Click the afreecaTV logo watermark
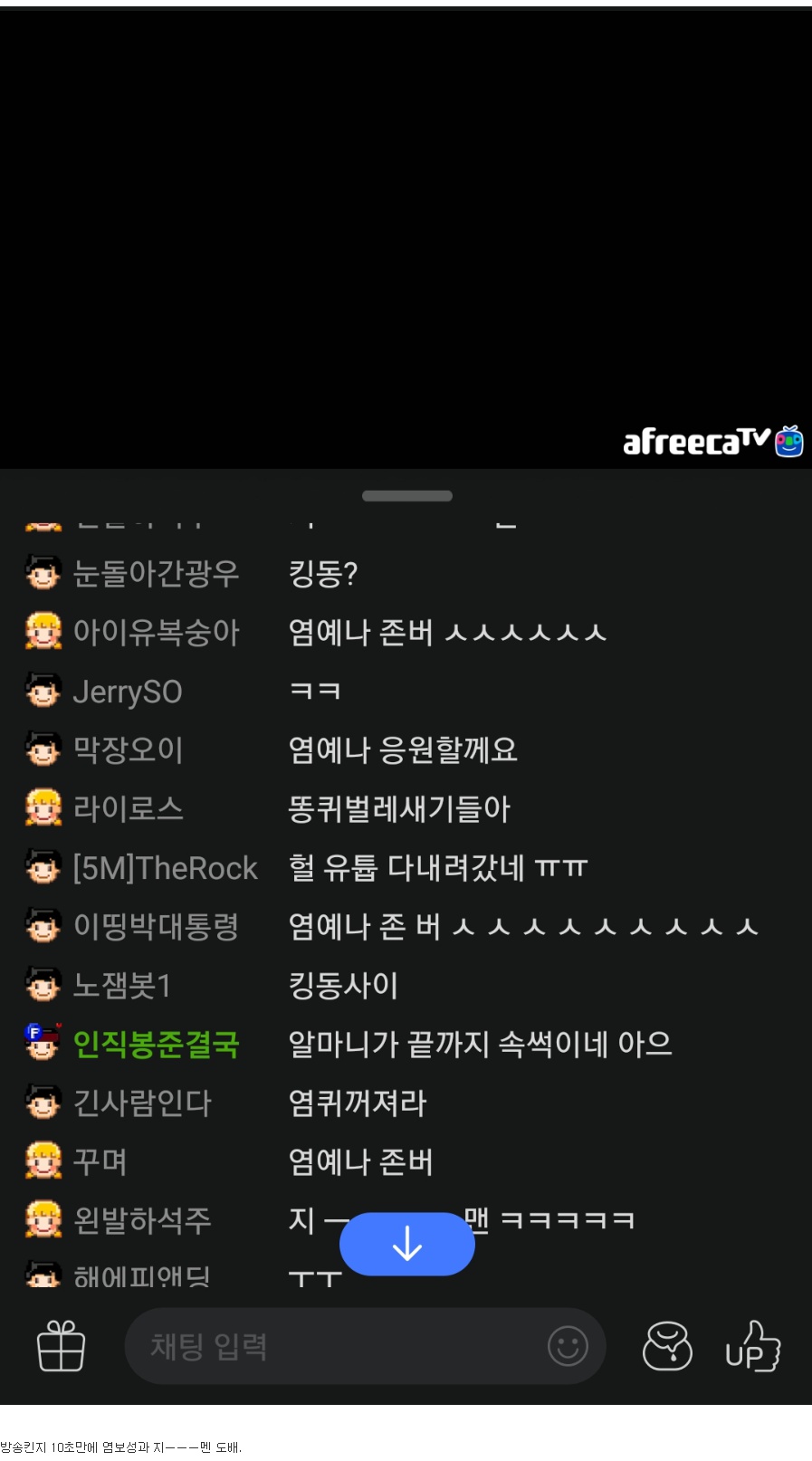 pyautogui.click(x=712, y=441)
